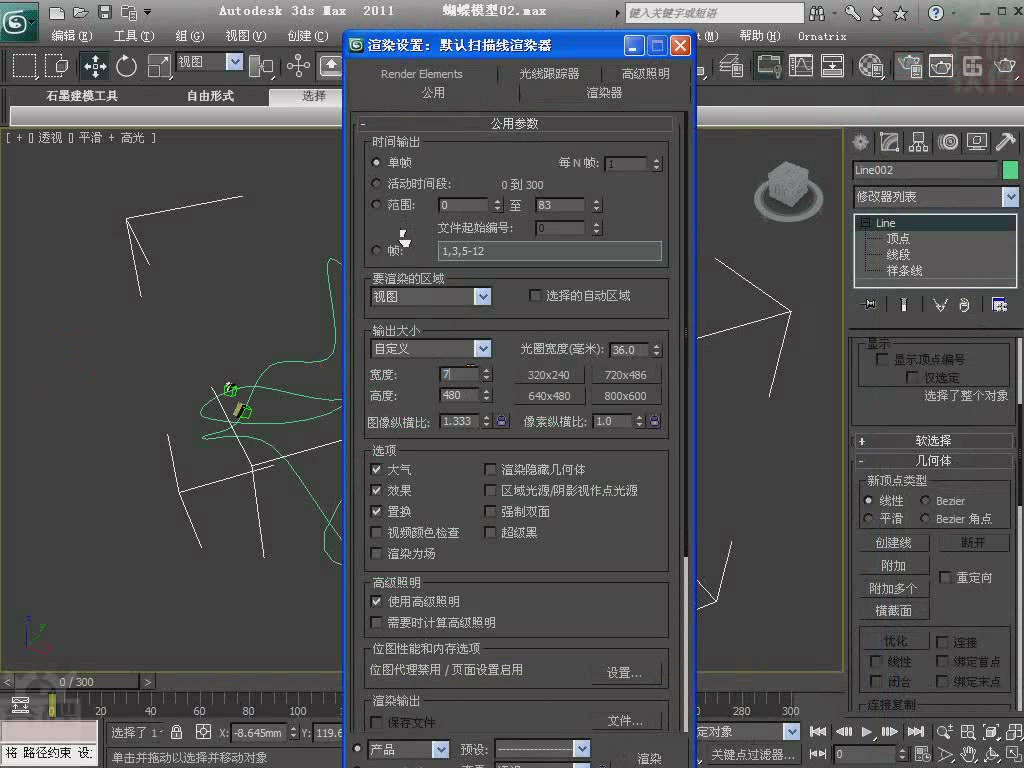The height and width of the screenshot is (768, 1024).
Task: Go to the end frame
Action: pyautogui.click(x=916, y=731)
